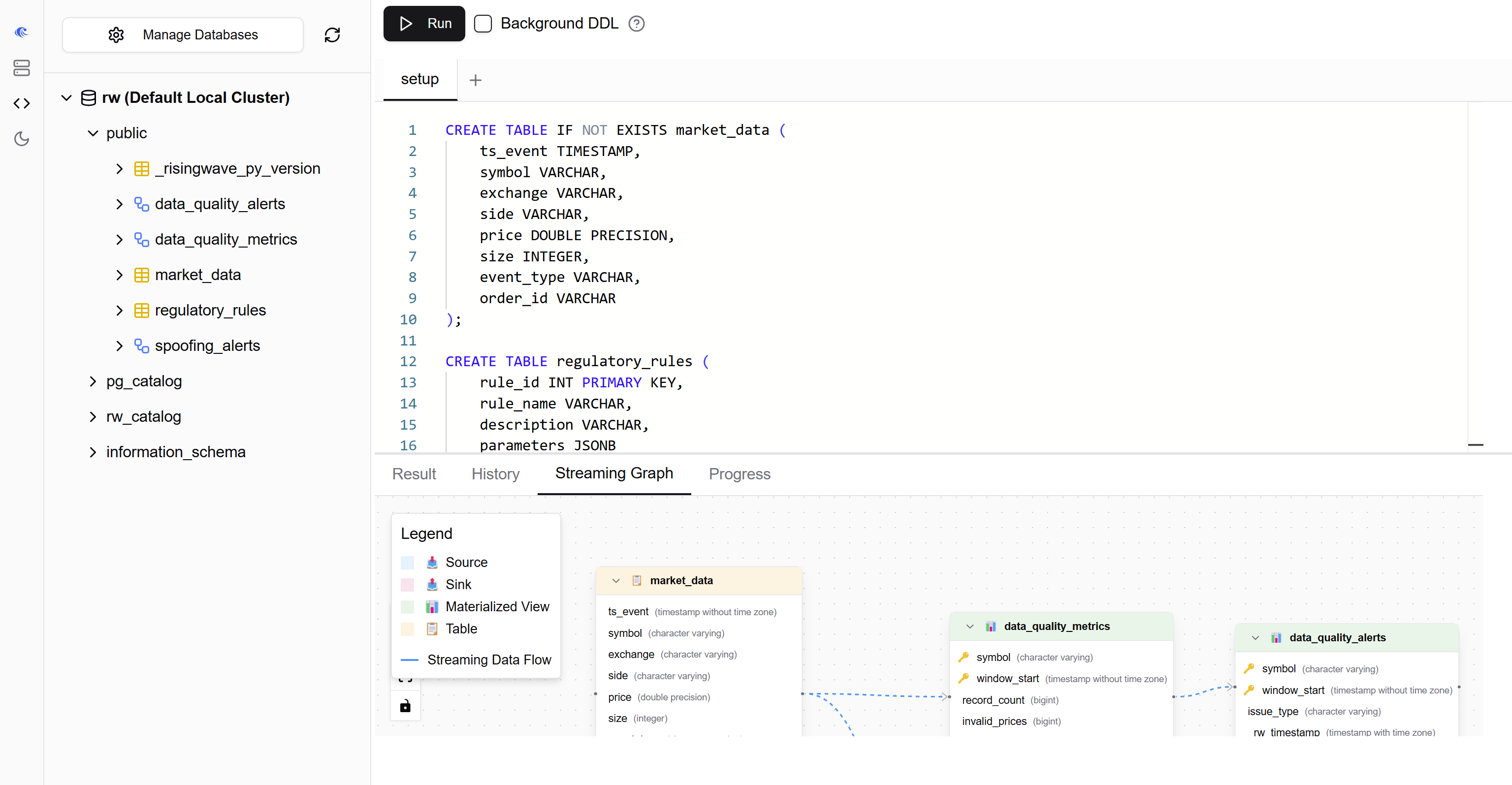Collapse the data_quality_metrics graph node
This screenshot has width=1512, height=785.
969,627
